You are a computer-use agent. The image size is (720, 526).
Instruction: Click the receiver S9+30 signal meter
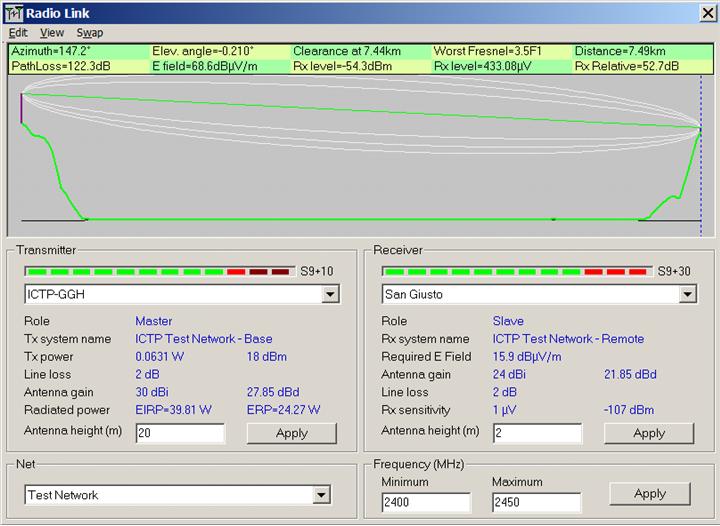tap(517, 272)
